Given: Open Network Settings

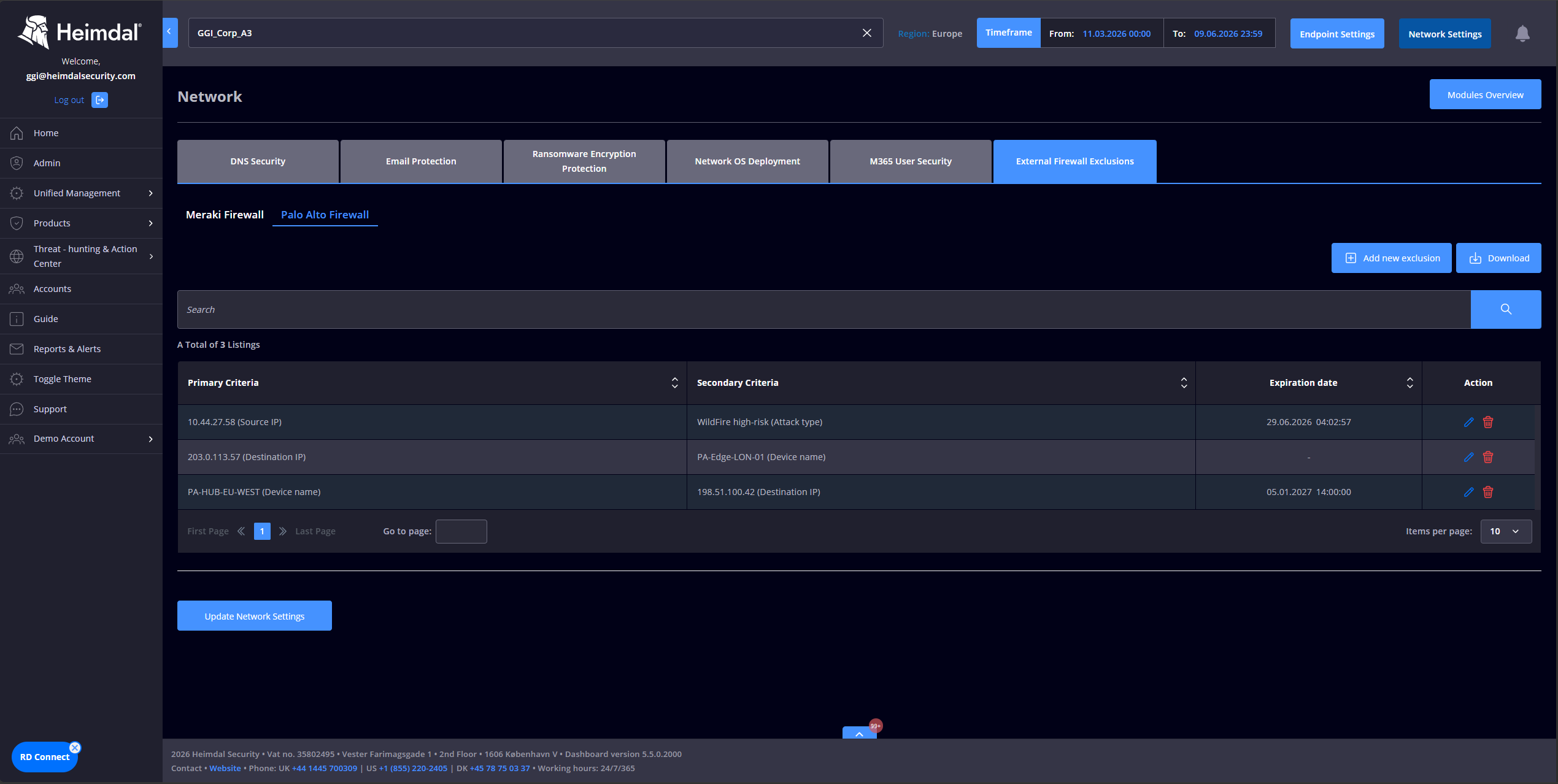Looking at the screenshot, I should (x=1445, y=34).
